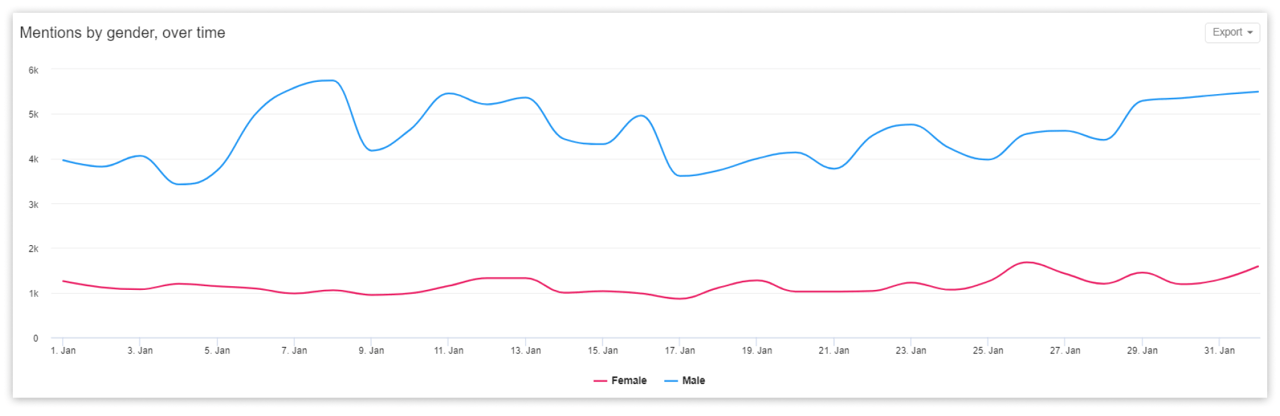
Task: Click the chart title 'Mentions by gender, over time'
Action: pyautogui.click(x=122, y=33)
